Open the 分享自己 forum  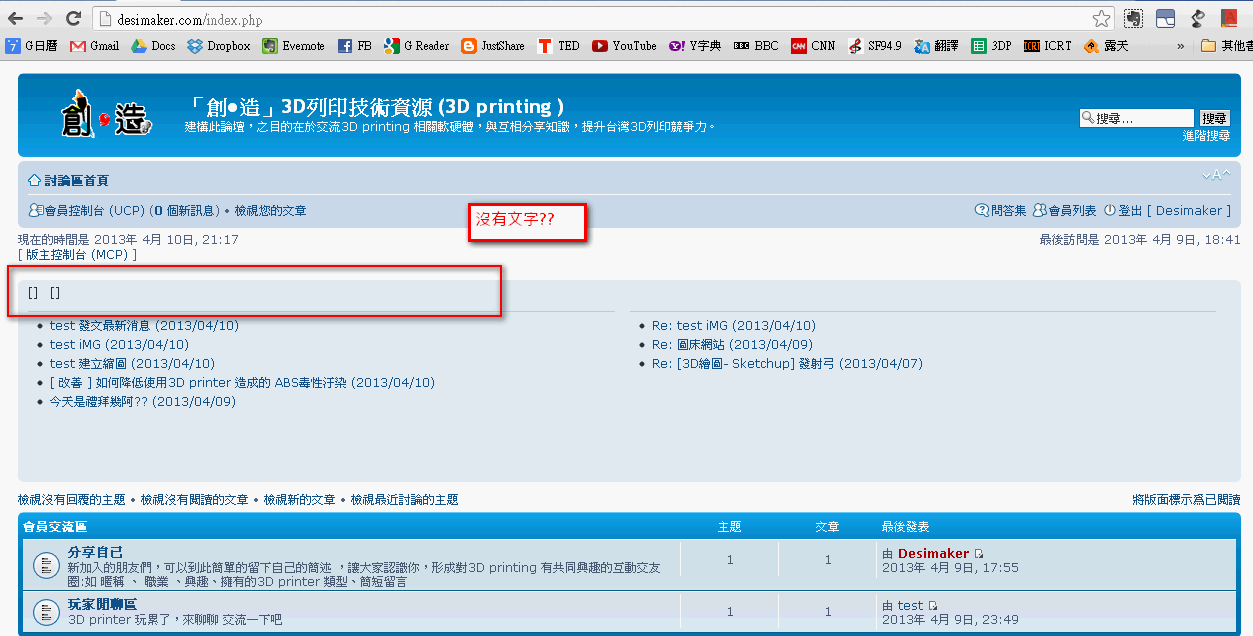click(x=96, y=552)
